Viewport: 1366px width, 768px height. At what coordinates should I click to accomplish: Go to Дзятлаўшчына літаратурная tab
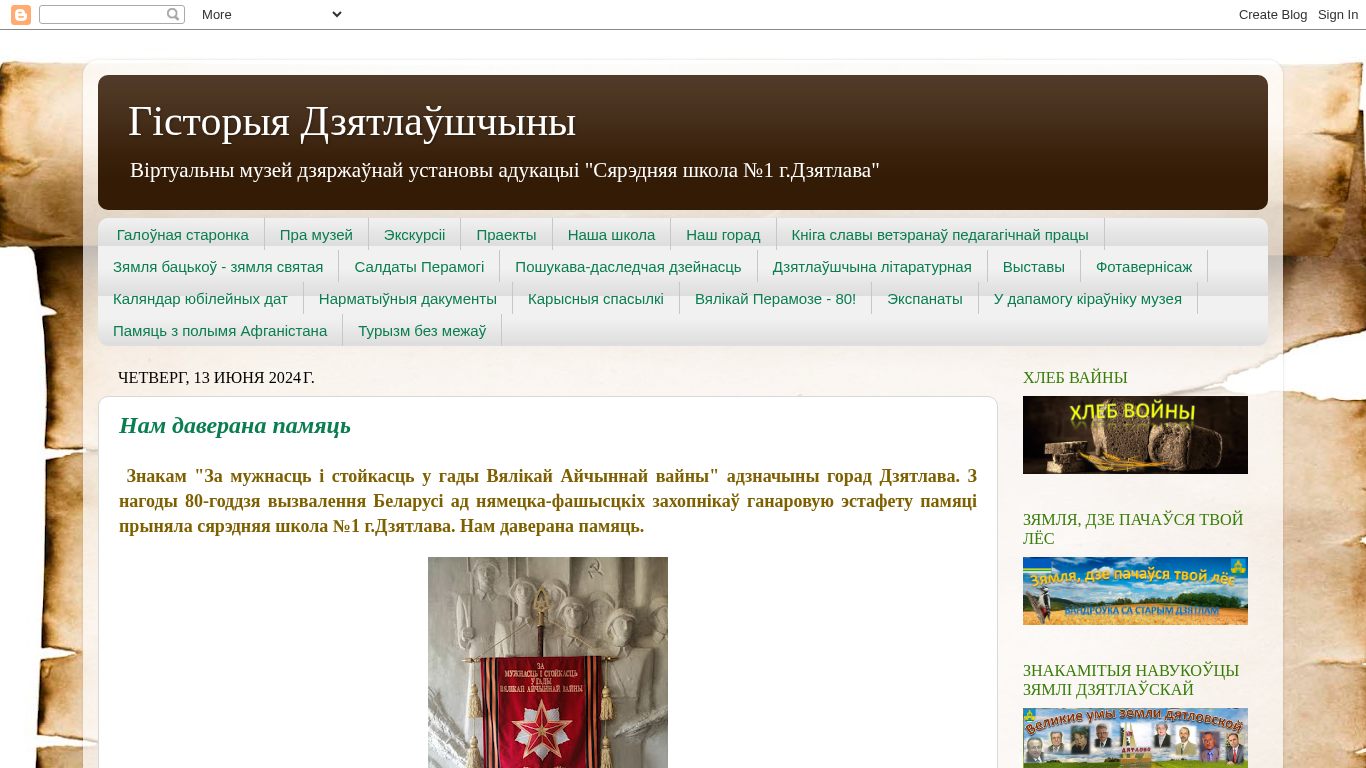[x=872, y=267]
